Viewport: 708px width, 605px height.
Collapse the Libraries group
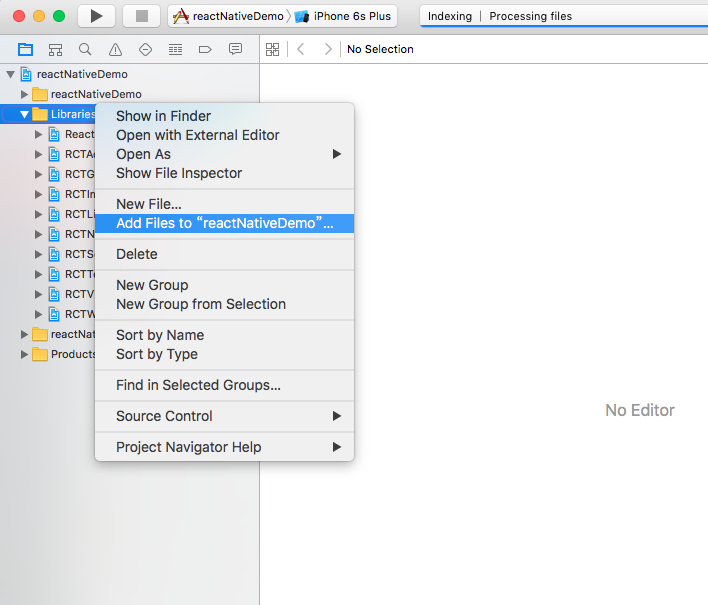tap(24, 114)
